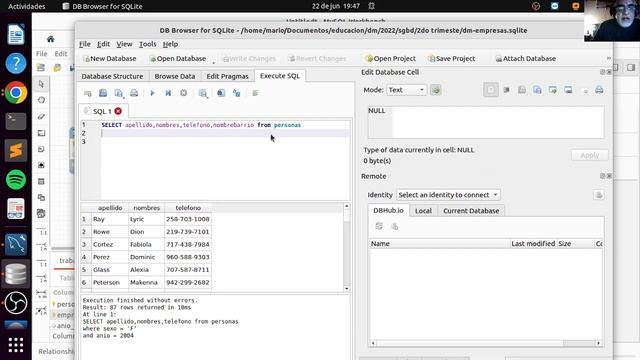Click the results table vertical scrollbar
640x360 pixels.
(x=347, y=247)
